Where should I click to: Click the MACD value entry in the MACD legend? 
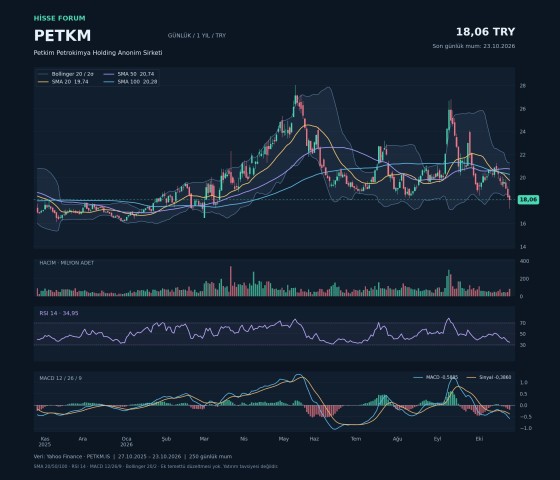(x=436, y=377)
